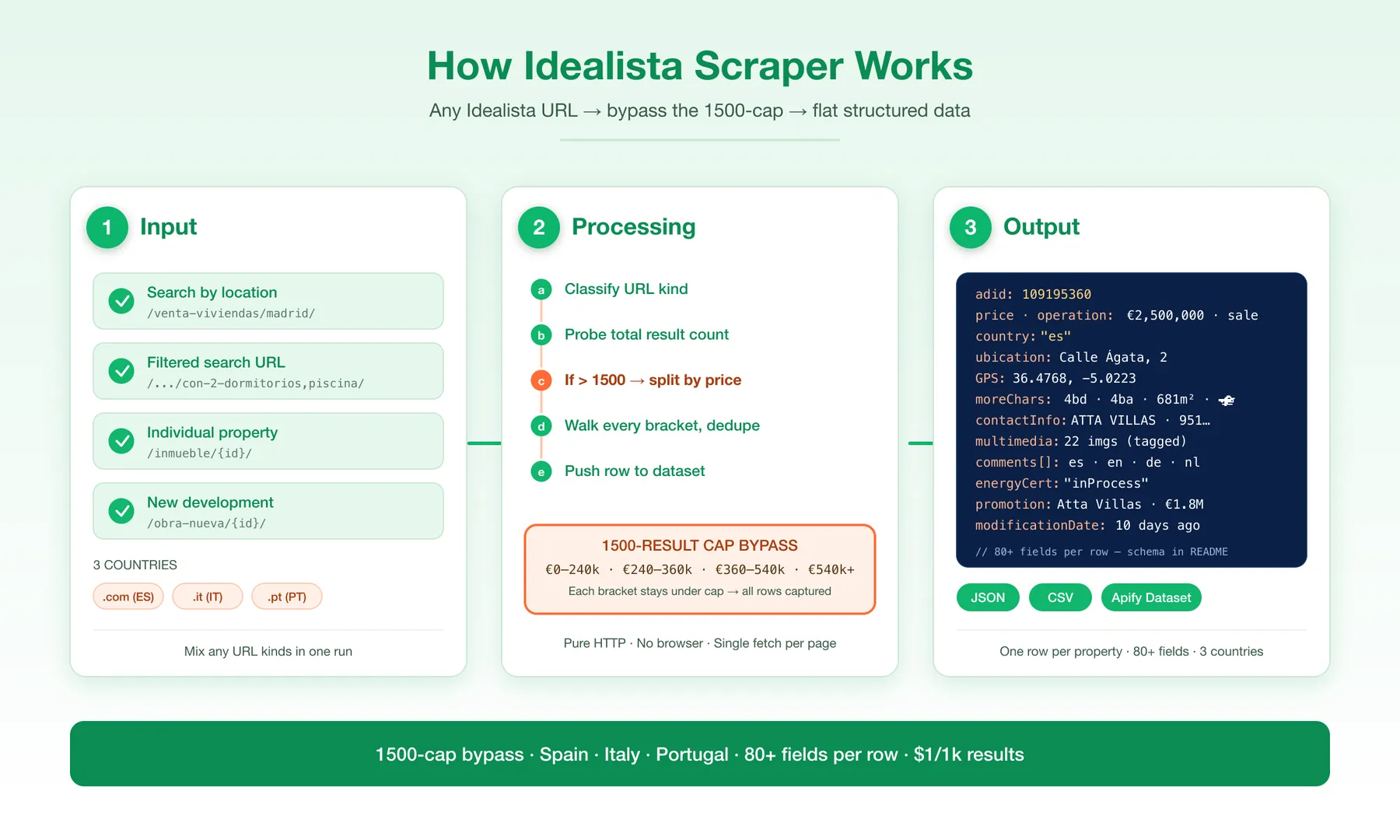Click the Filtered search URL card
1400x840 pixels.
pyautogui.click(x=268, y=371)
